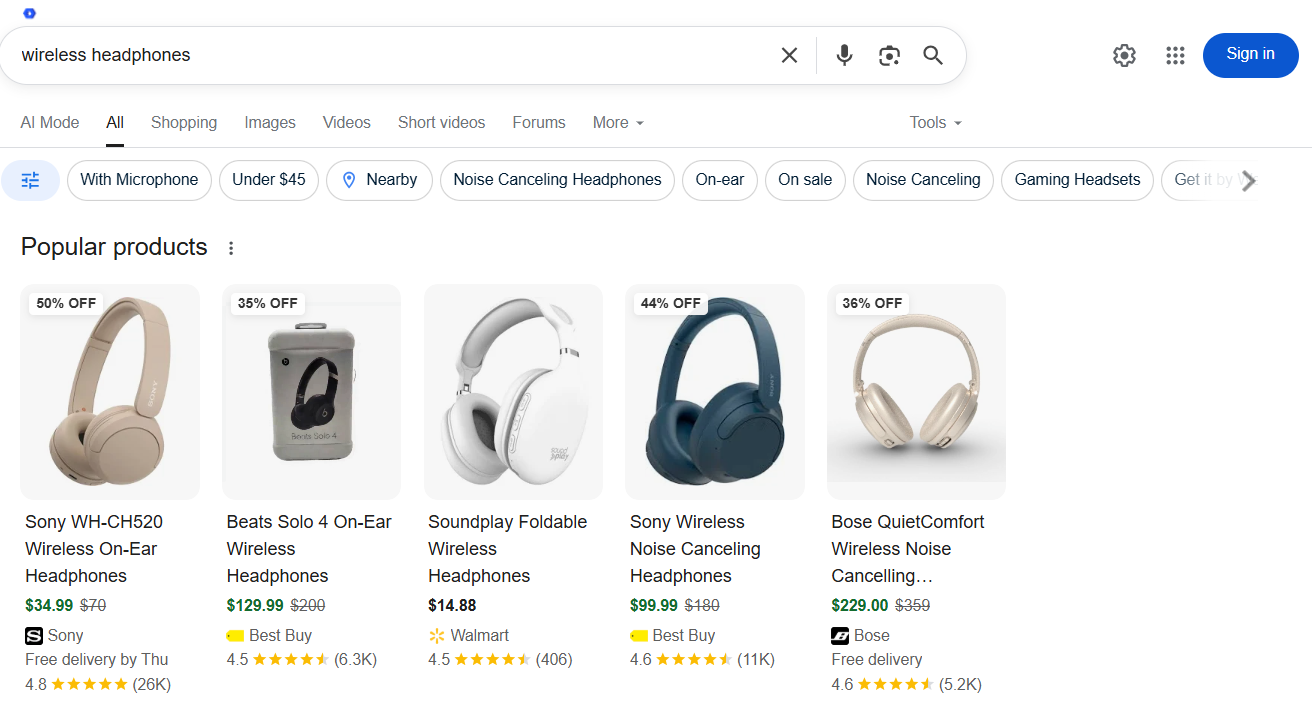Viewport: 1312px width, 709px height.
Task: Clear the search query with the X
Action: point(789,55)
